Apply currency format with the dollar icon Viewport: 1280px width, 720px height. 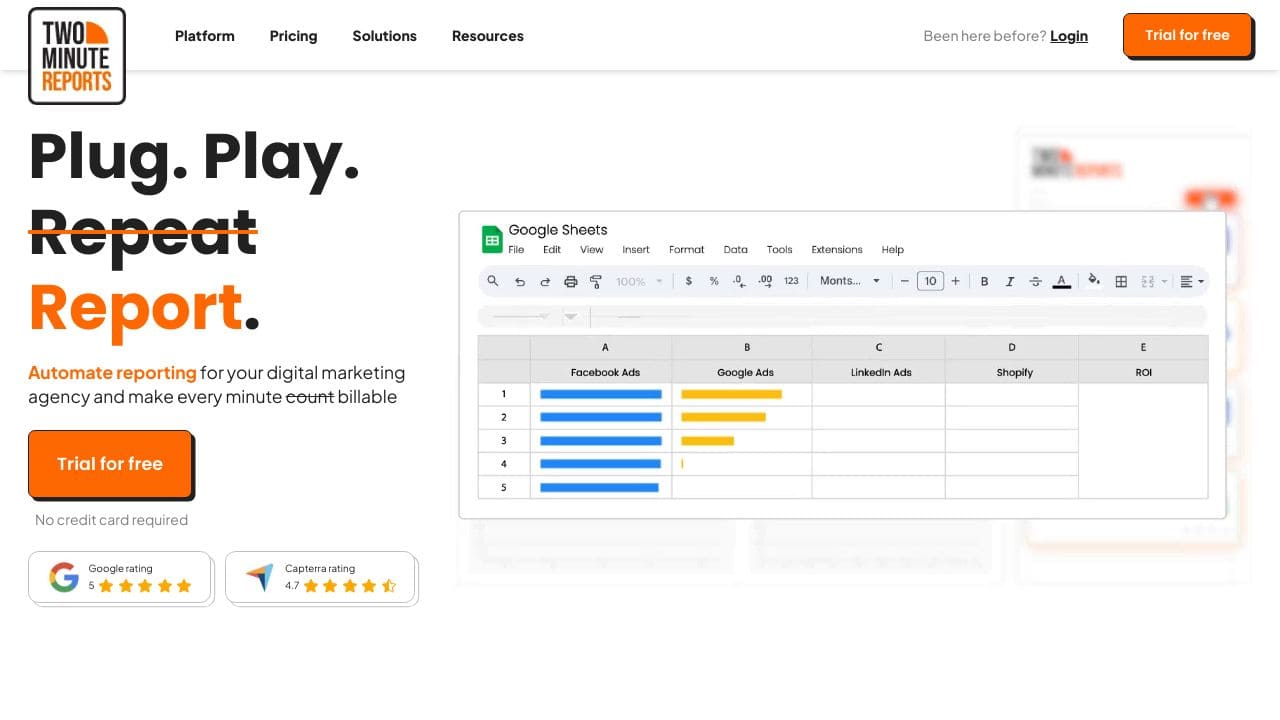pos(688,281)
